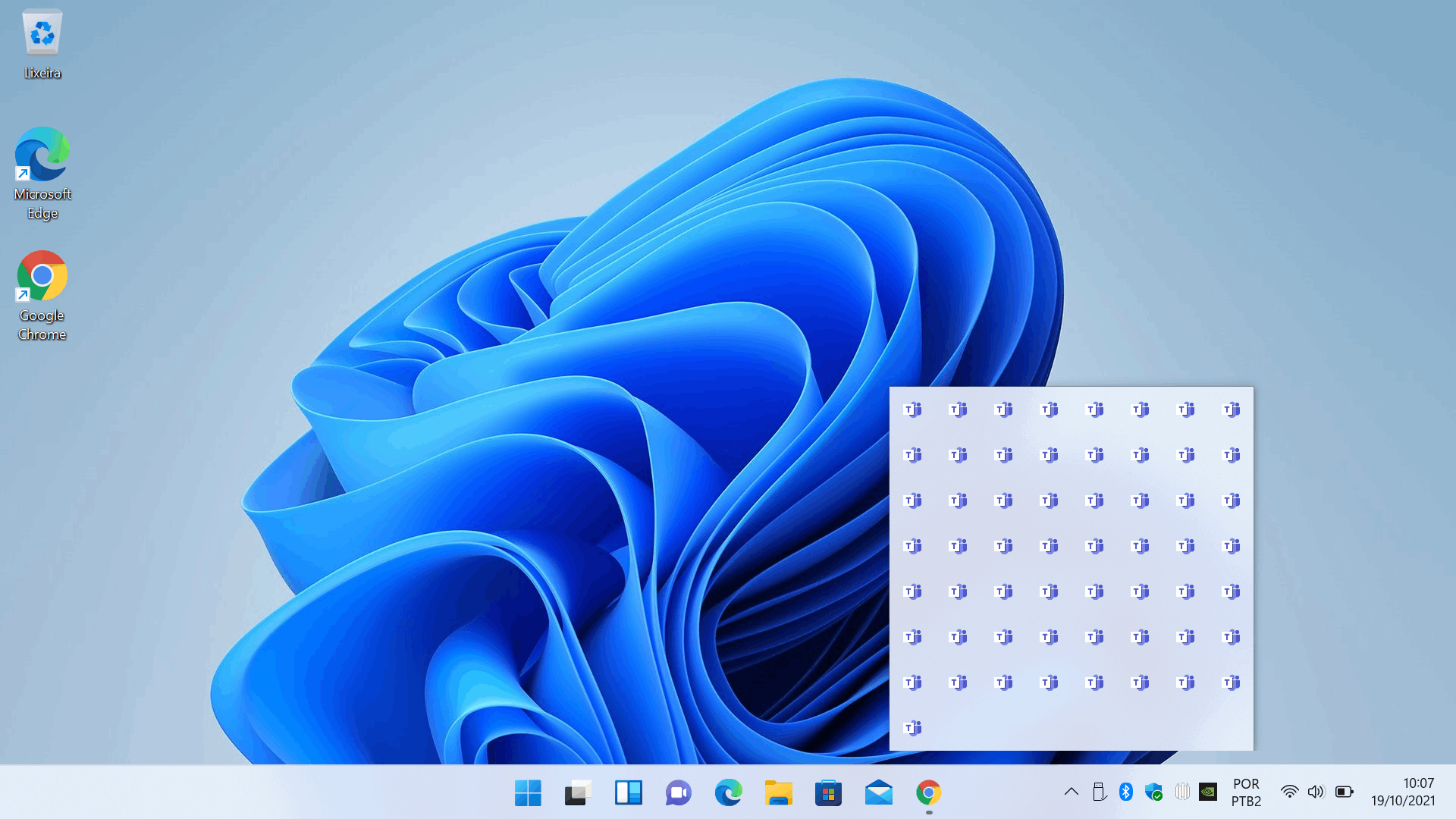
Task: Select the Microsoft Edge desktop shortcut
Action: [42, 174]
